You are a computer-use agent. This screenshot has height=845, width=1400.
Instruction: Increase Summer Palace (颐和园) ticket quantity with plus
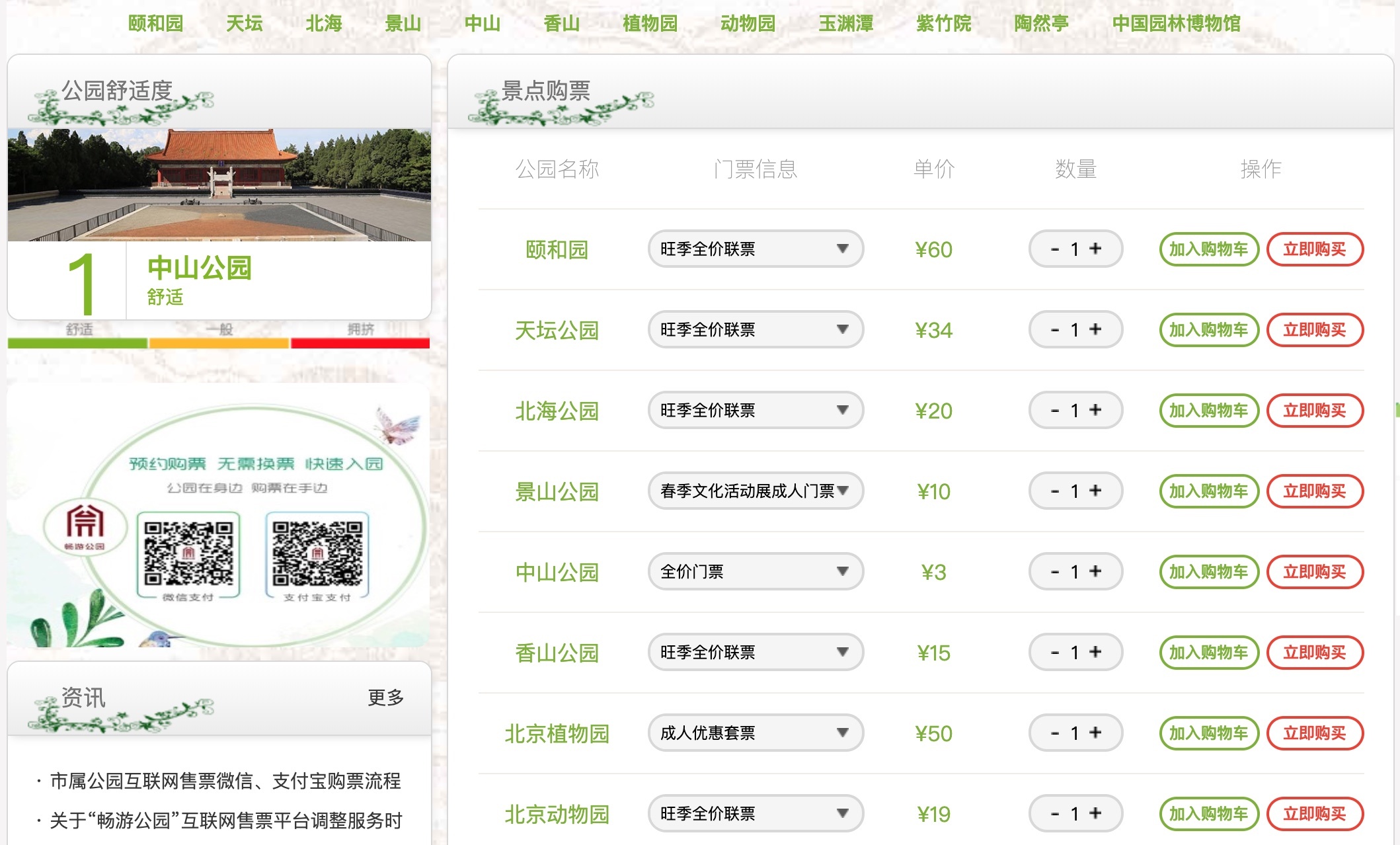(1095, 249)
